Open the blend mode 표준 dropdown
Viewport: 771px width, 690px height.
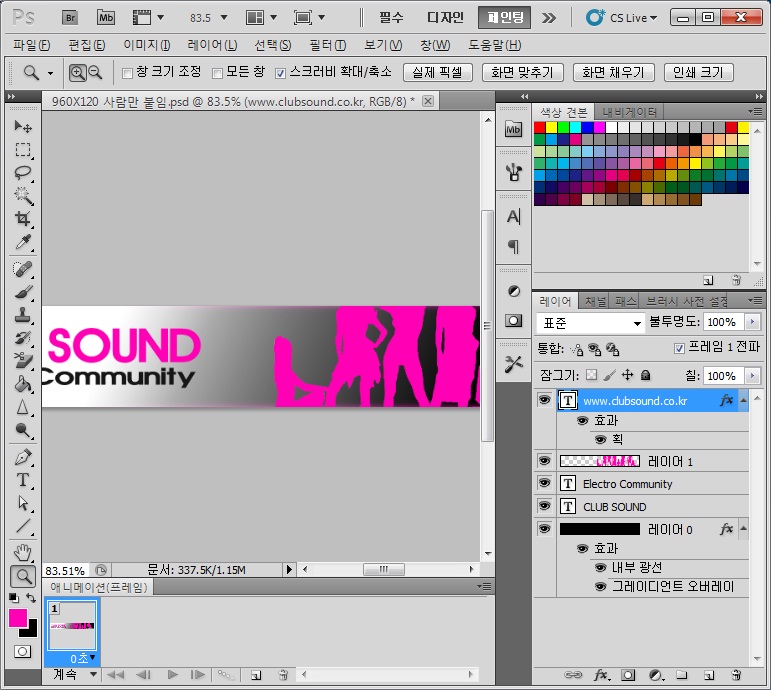point(591,323)
